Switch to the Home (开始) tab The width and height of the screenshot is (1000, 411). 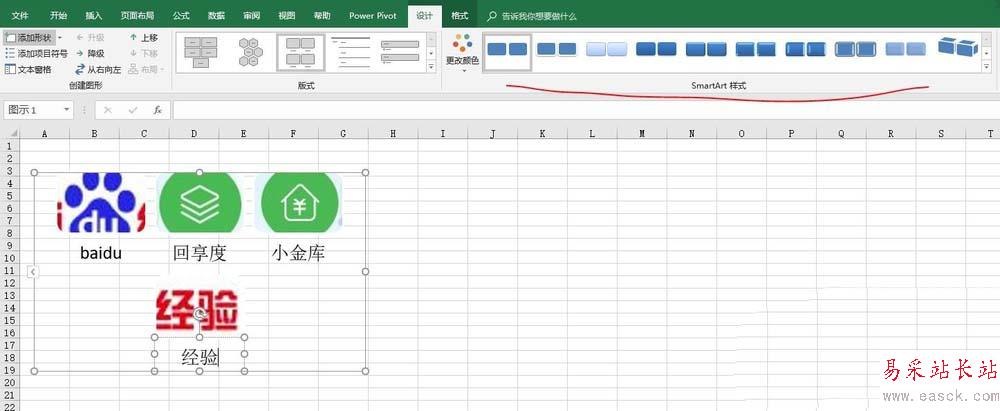tap(58, 16)
